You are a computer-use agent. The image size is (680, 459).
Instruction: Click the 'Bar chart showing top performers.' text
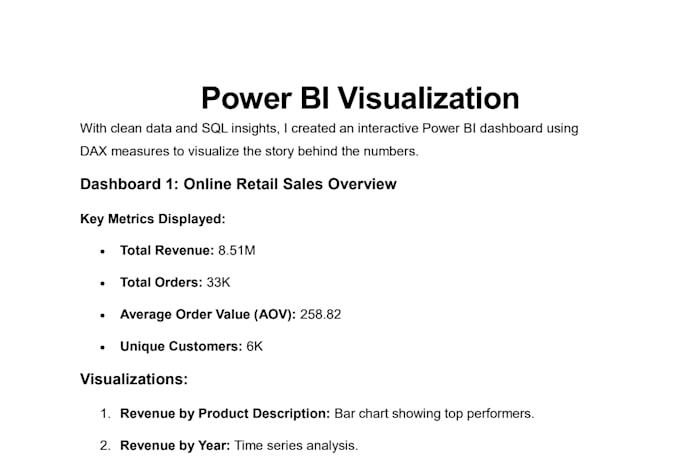[x=434, y=413]
